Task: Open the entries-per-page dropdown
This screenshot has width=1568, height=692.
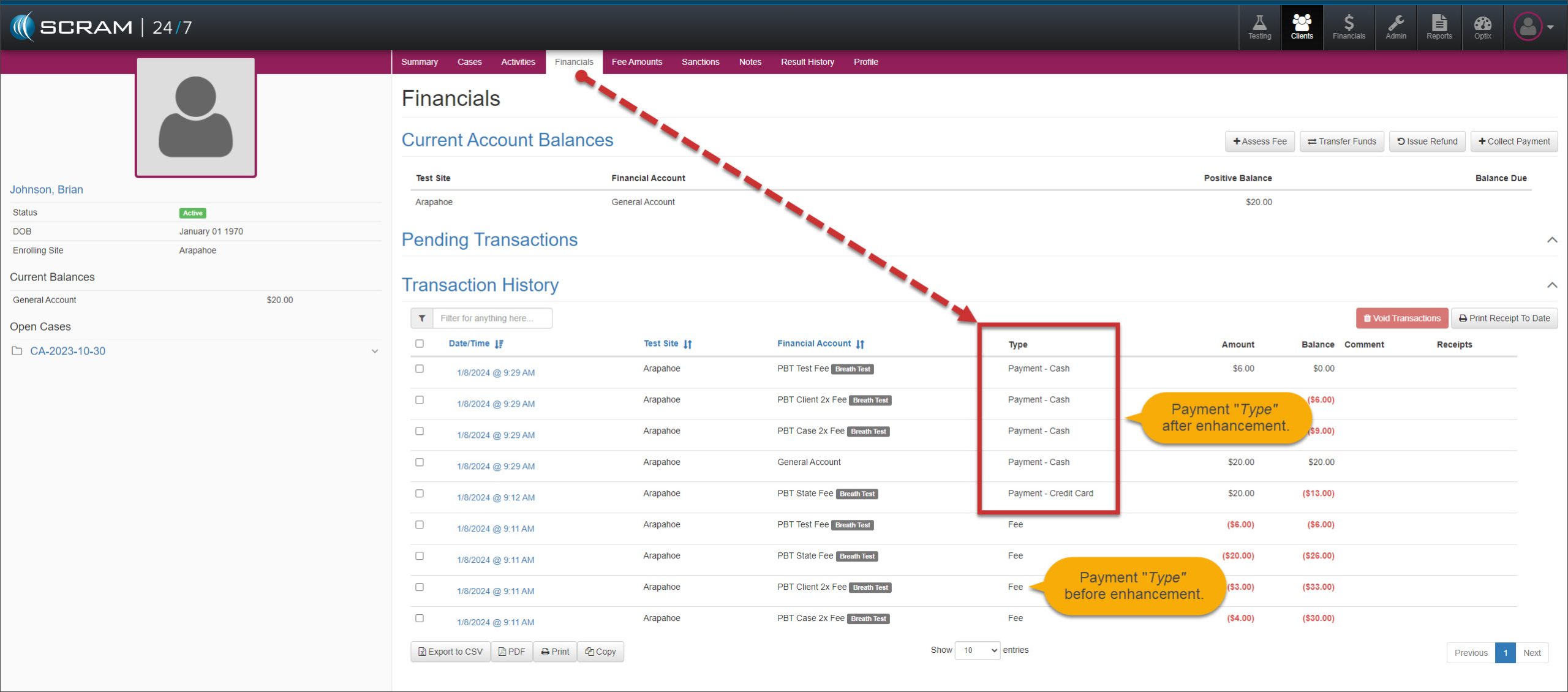Action: tap(978, 650)
